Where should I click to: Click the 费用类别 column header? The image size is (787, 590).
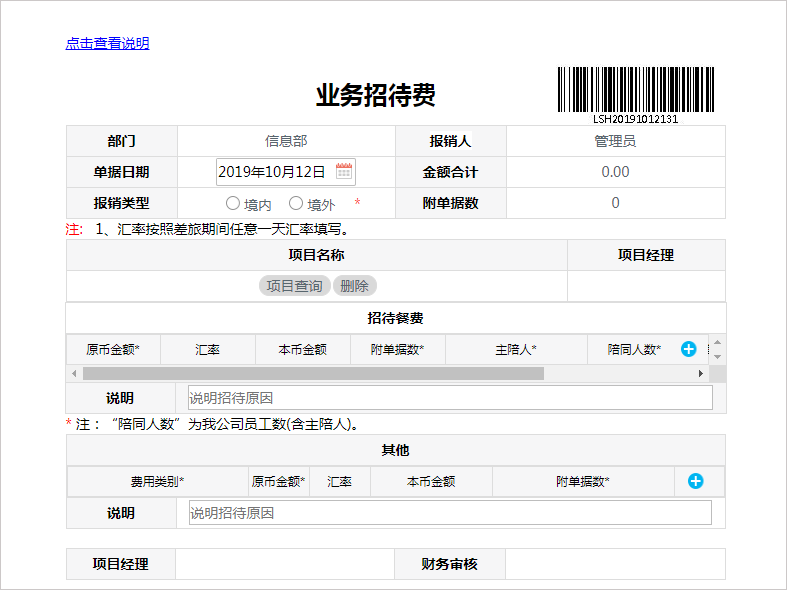click(x=157, y=481)
